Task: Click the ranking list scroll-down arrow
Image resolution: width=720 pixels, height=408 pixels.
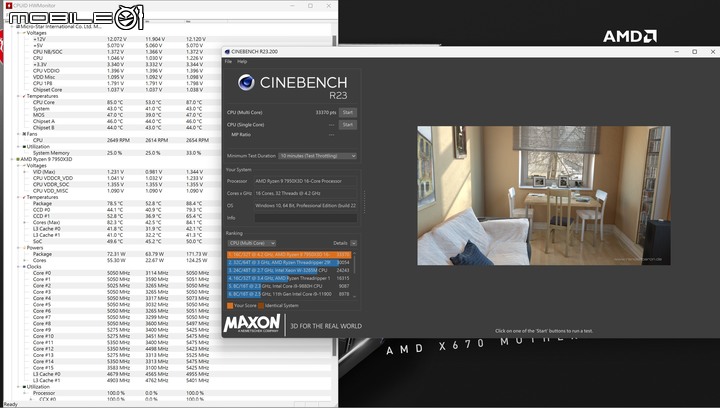Action: [x=354, y=297]
